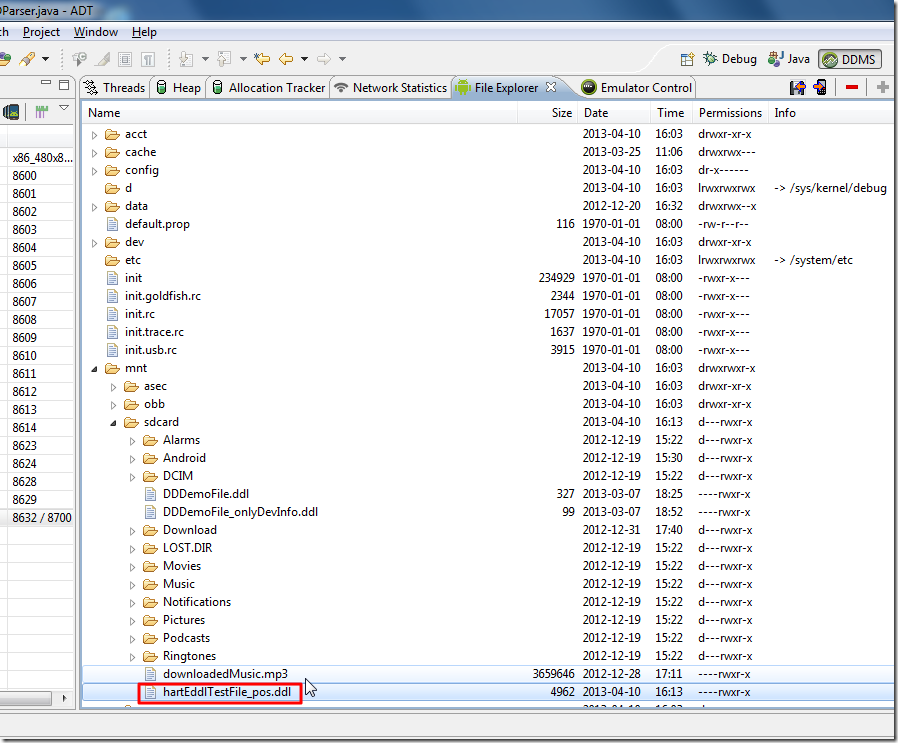Switch to the Debug perspective
898x743 pixels.
click(x=730, y=59)
